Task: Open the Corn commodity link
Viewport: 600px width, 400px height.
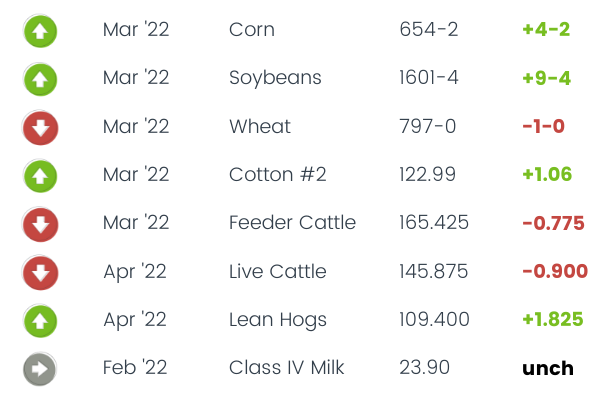Action: pos(250,29)
